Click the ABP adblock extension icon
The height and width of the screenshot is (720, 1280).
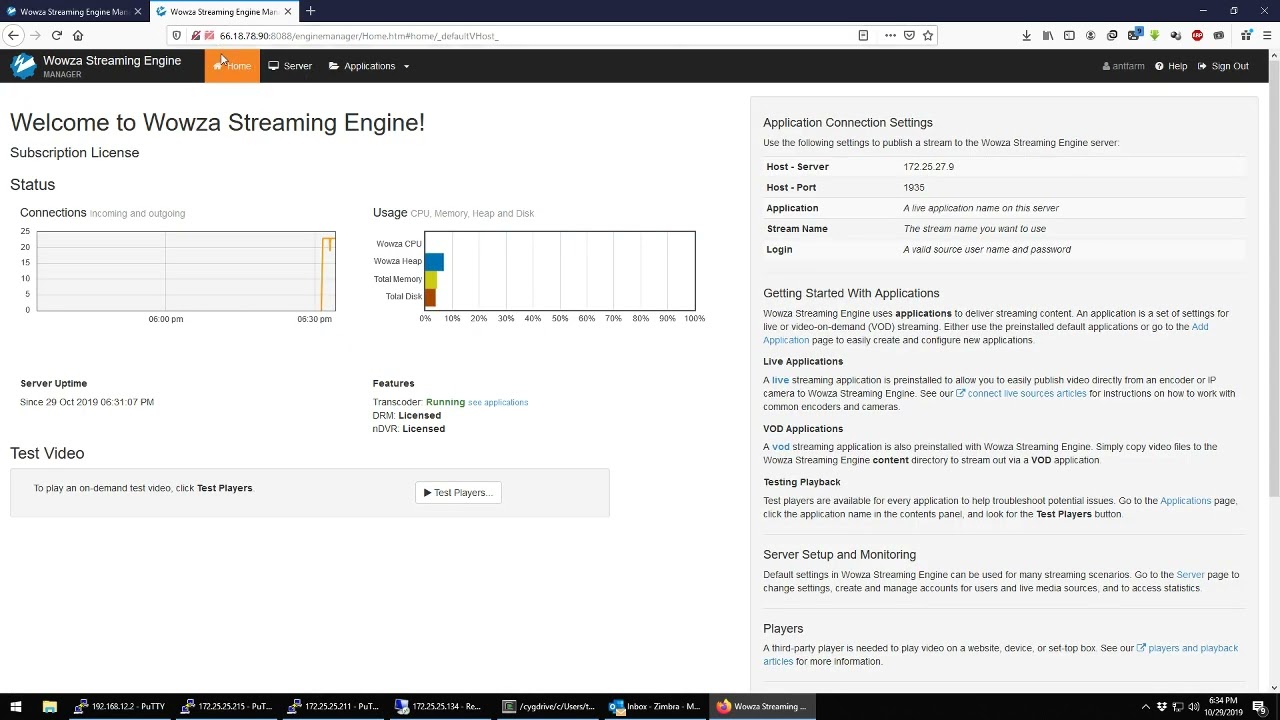click(1197, 35)
